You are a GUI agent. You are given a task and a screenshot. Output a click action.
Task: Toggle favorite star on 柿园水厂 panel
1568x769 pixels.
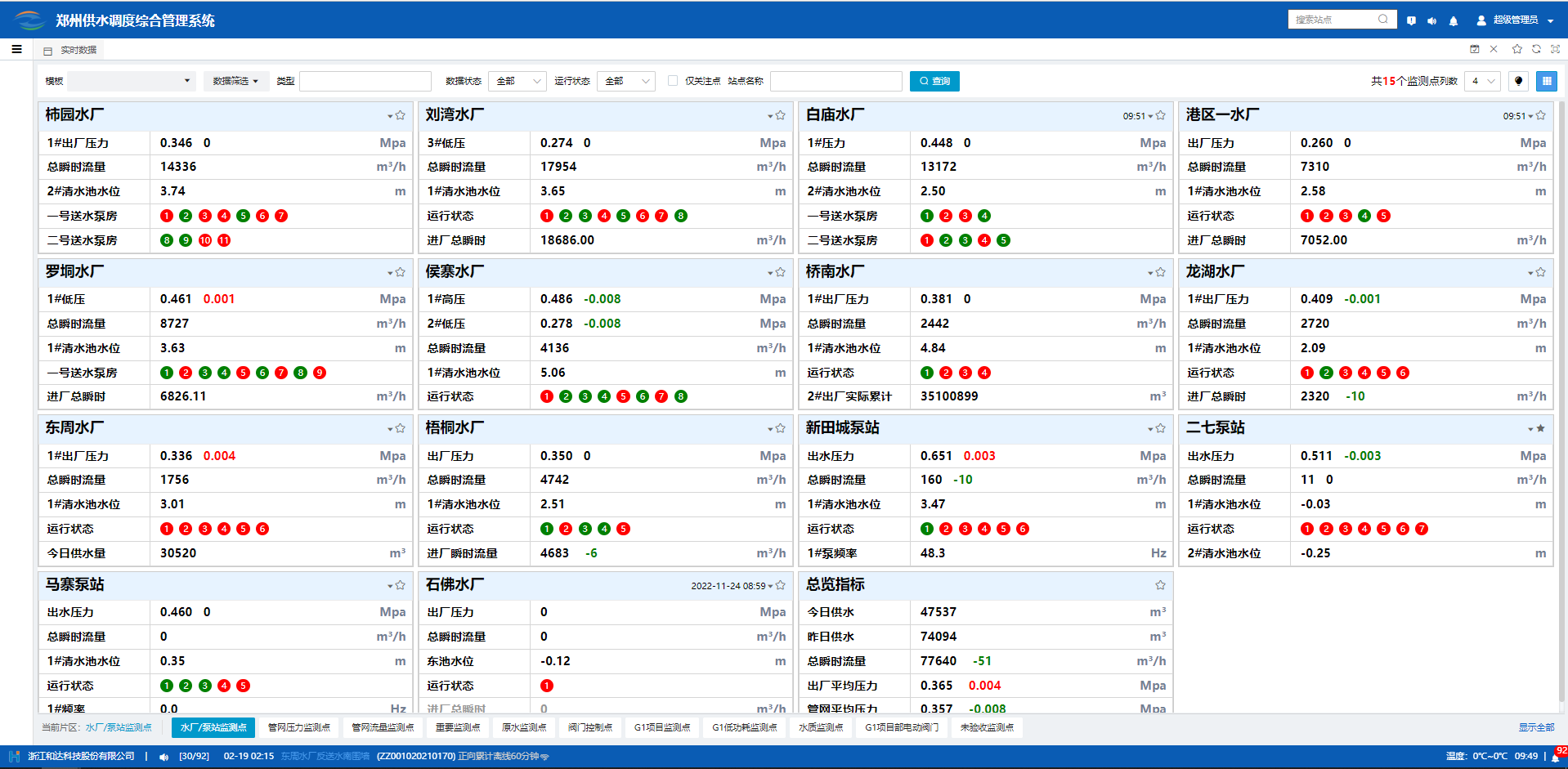point(401,115)
